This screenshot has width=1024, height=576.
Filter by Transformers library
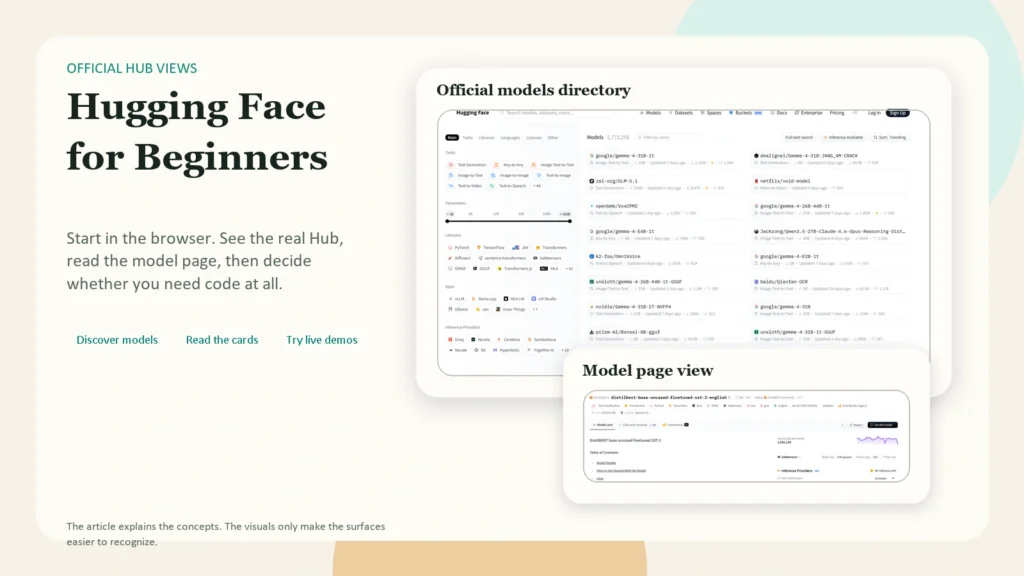point(552,248)
